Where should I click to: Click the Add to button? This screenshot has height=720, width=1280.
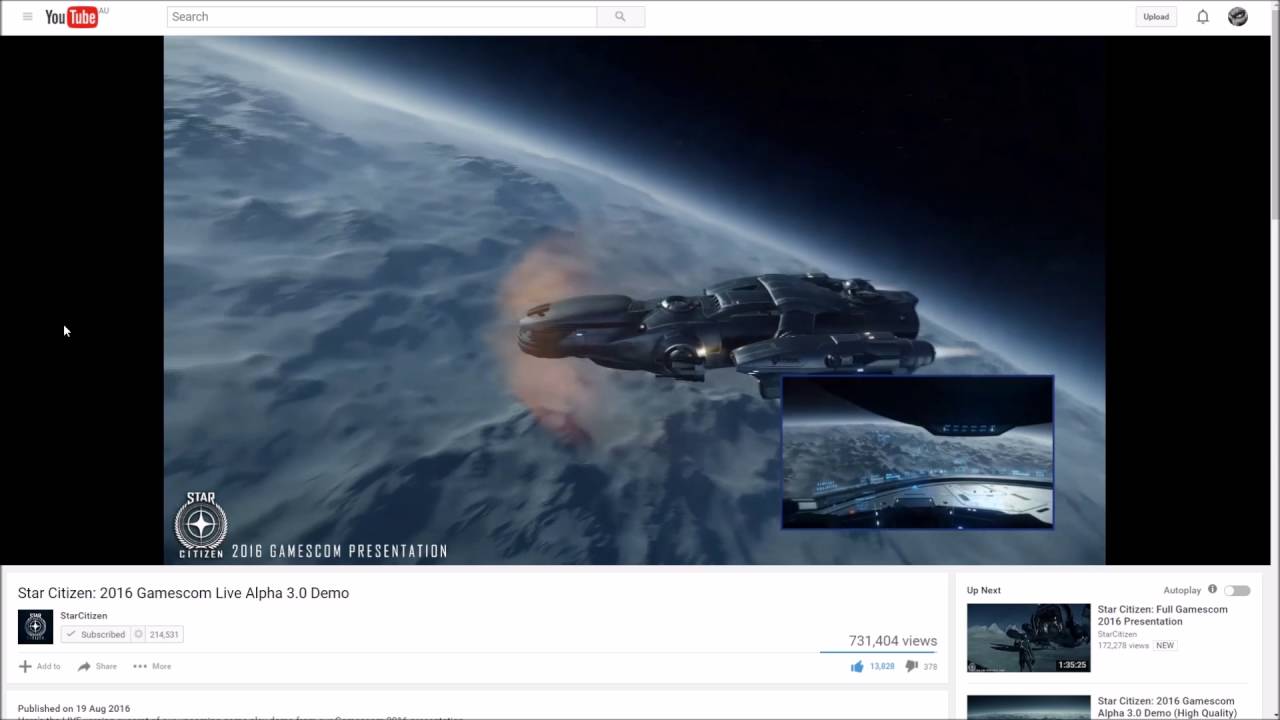pos(40,666)
